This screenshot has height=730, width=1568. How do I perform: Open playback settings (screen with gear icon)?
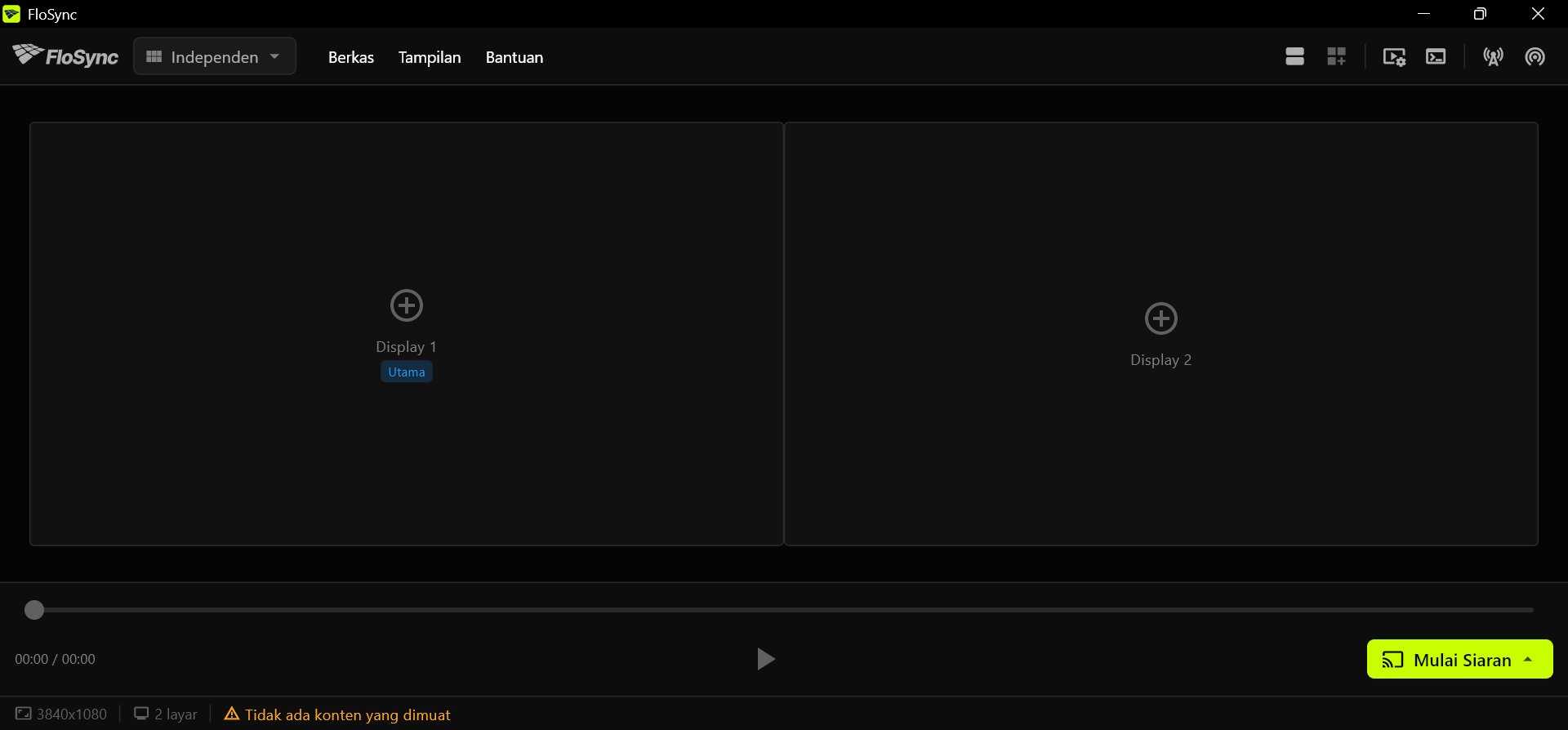pyautogui.click(x=1394, y=56)
